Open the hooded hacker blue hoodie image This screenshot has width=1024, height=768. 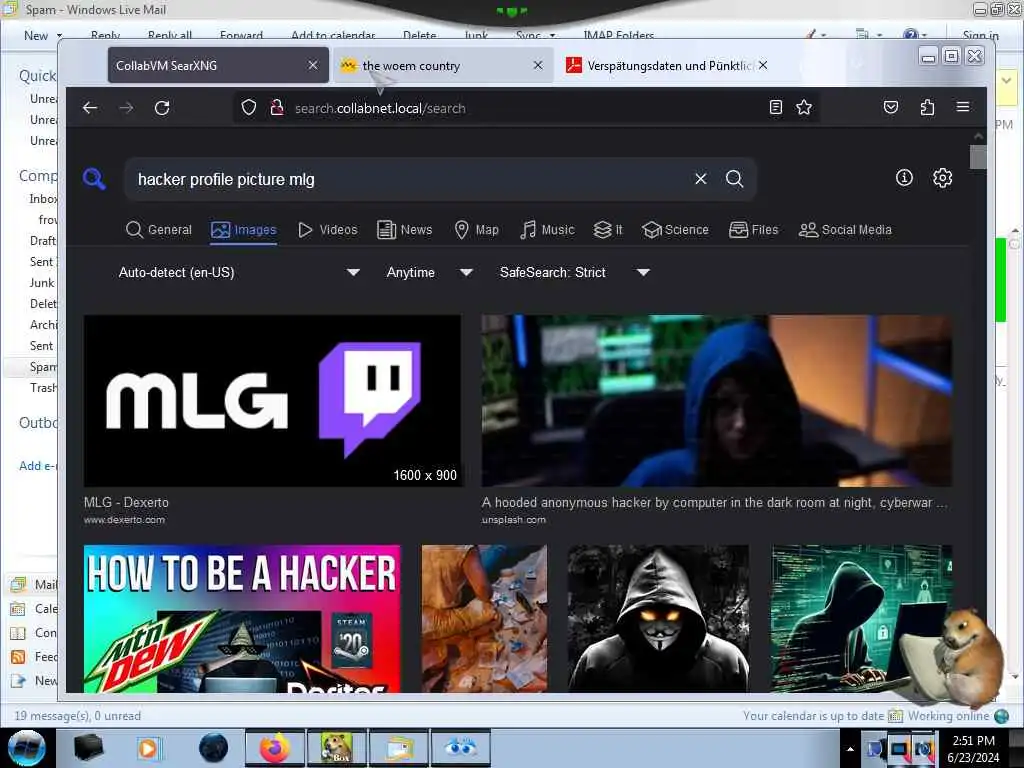point(716,401)
